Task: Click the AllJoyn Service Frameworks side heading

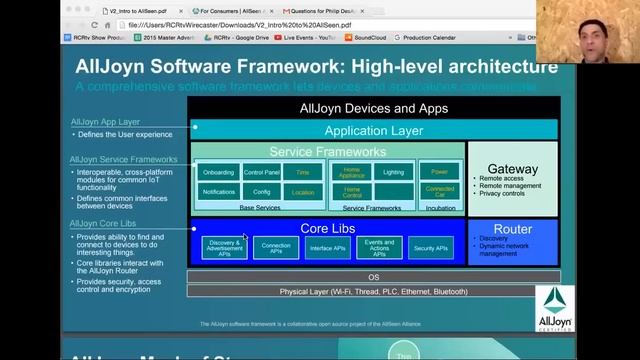Action: tap(123, 159)
